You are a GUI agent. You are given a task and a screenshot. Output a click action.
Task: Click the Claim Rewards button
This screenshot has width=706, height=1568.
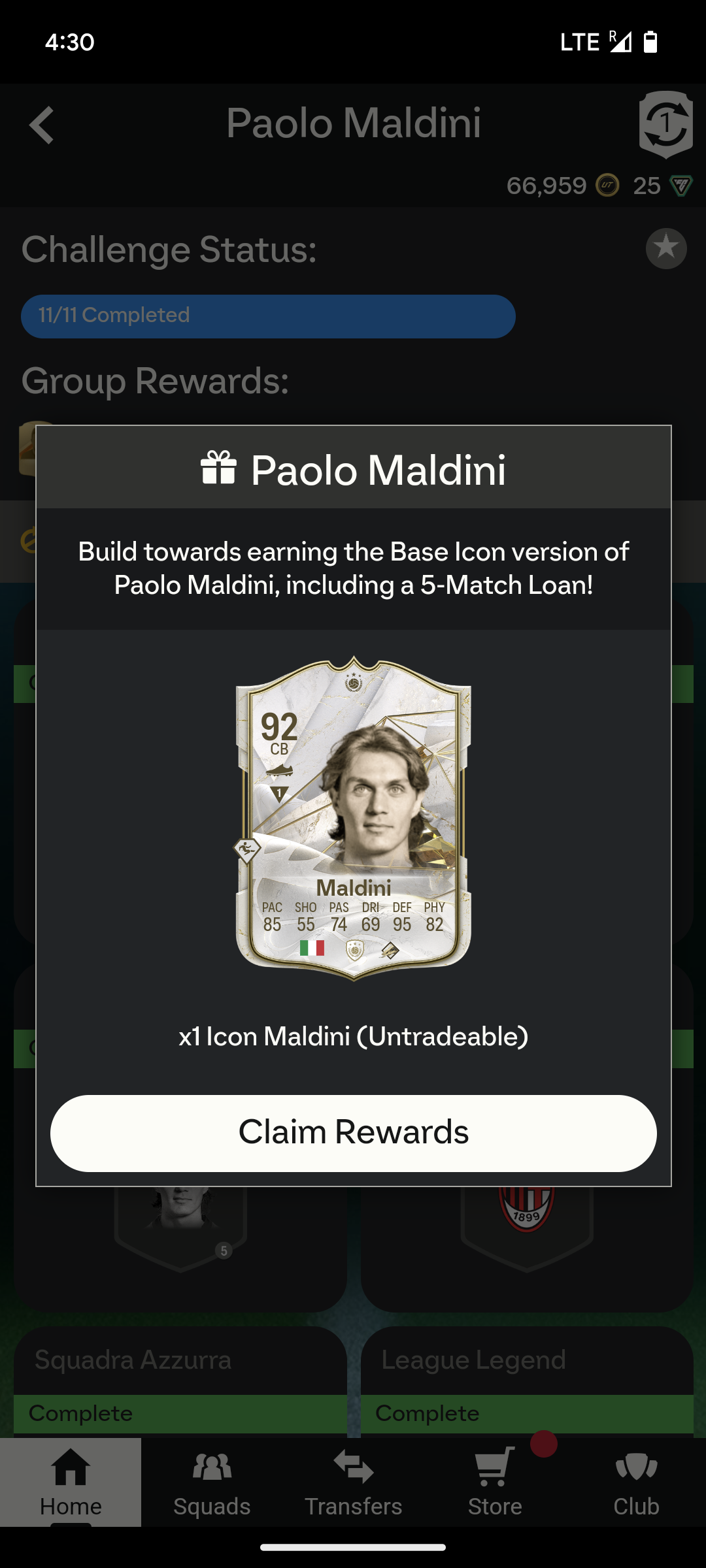coord(354,1133)
